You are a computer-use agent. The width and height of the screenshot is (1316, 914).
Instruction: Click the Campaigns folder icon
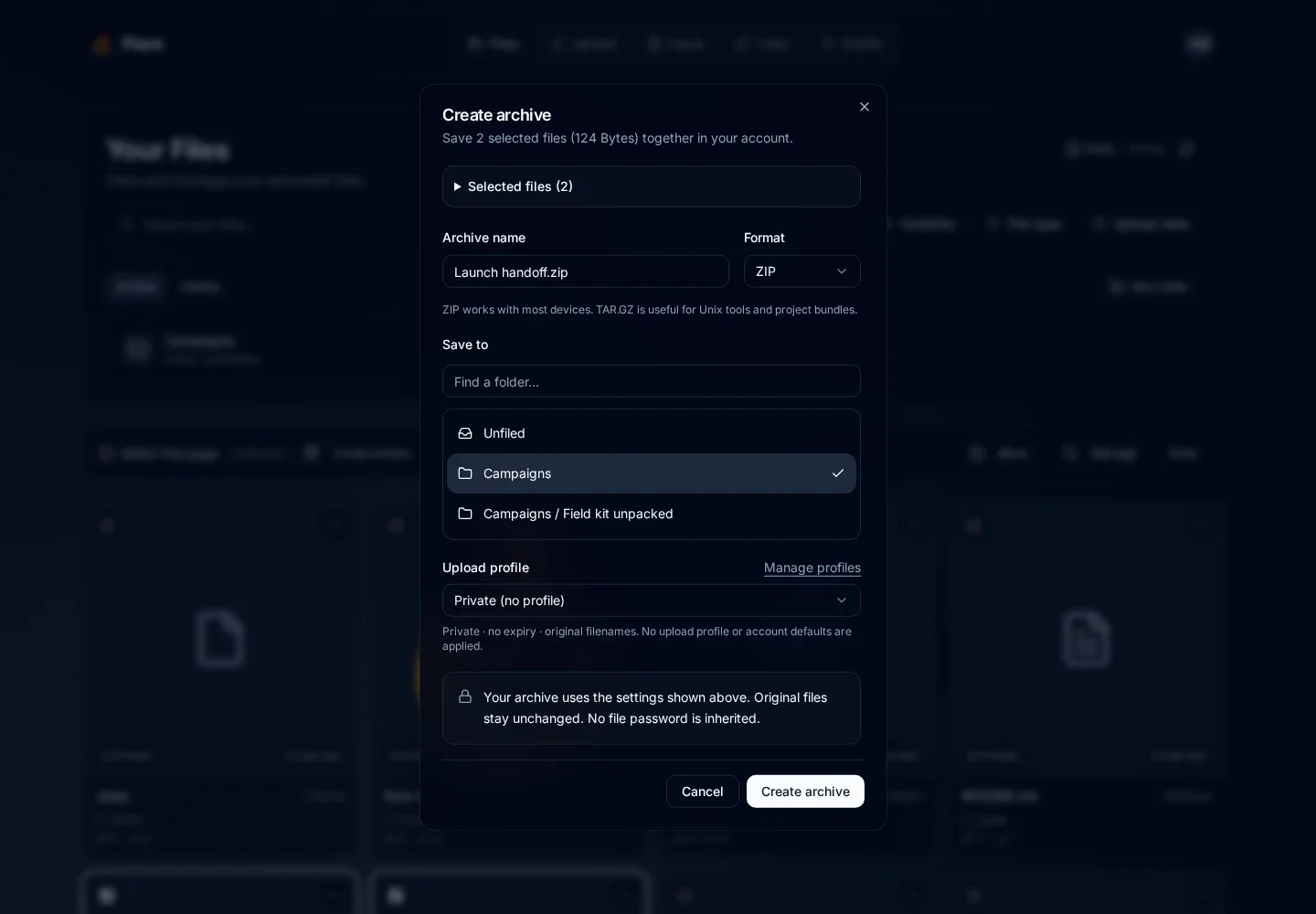pos(465,473)
